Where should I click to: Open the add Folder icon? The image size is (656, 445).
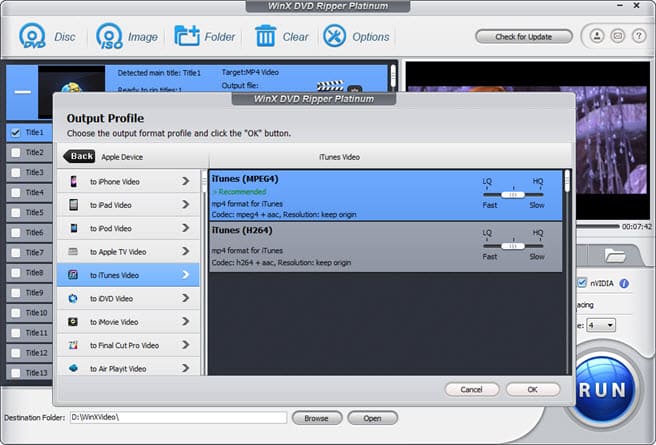click(187, 36)
